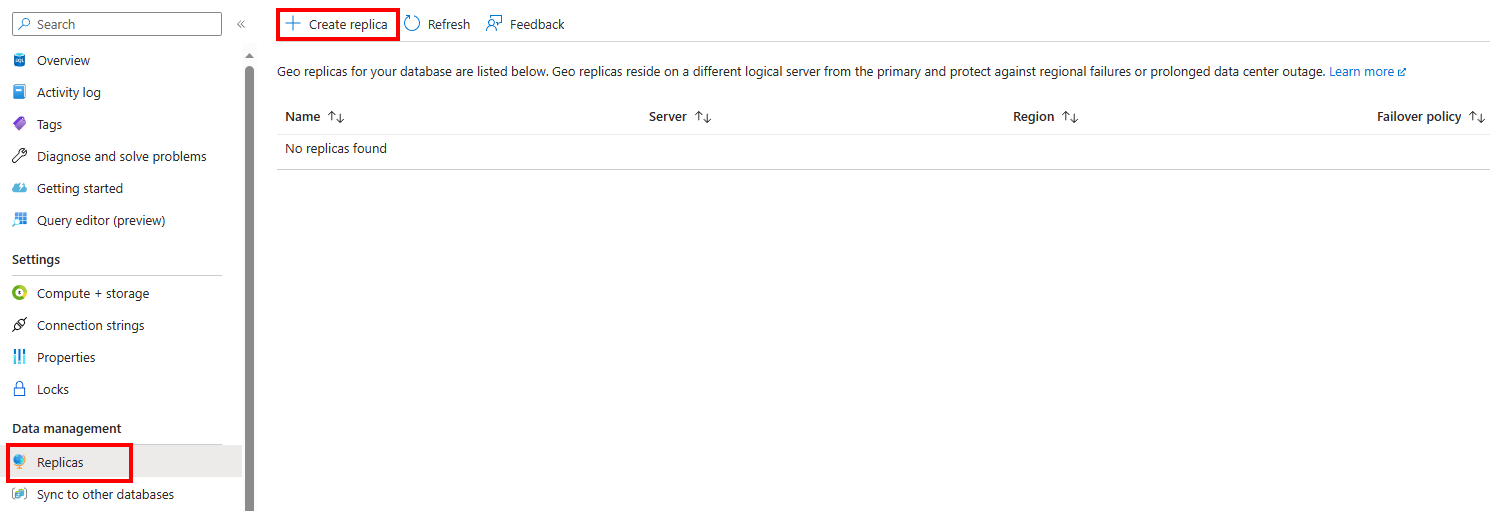Click the Create replica button
This screenshot has height=511, width=1490.
point(337,24)
